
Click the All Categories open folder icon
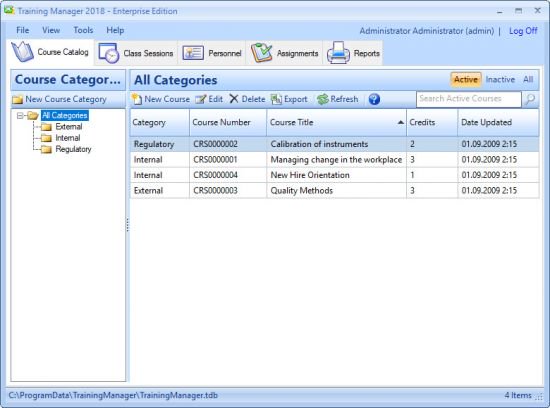pyautogui.click(x=33, y=115)
